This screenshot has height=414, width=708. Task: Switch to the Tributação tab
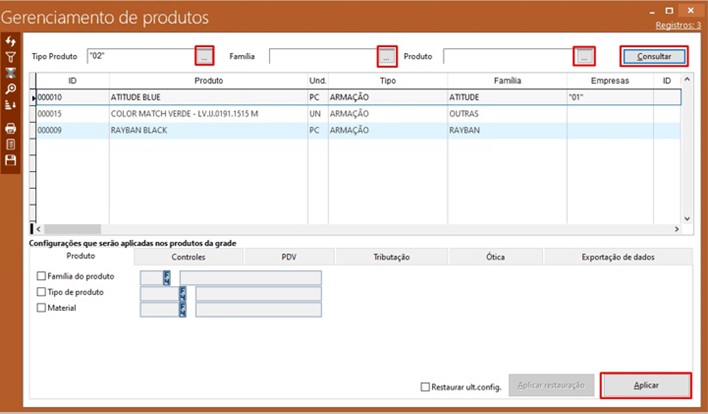(x=391, y=257)
